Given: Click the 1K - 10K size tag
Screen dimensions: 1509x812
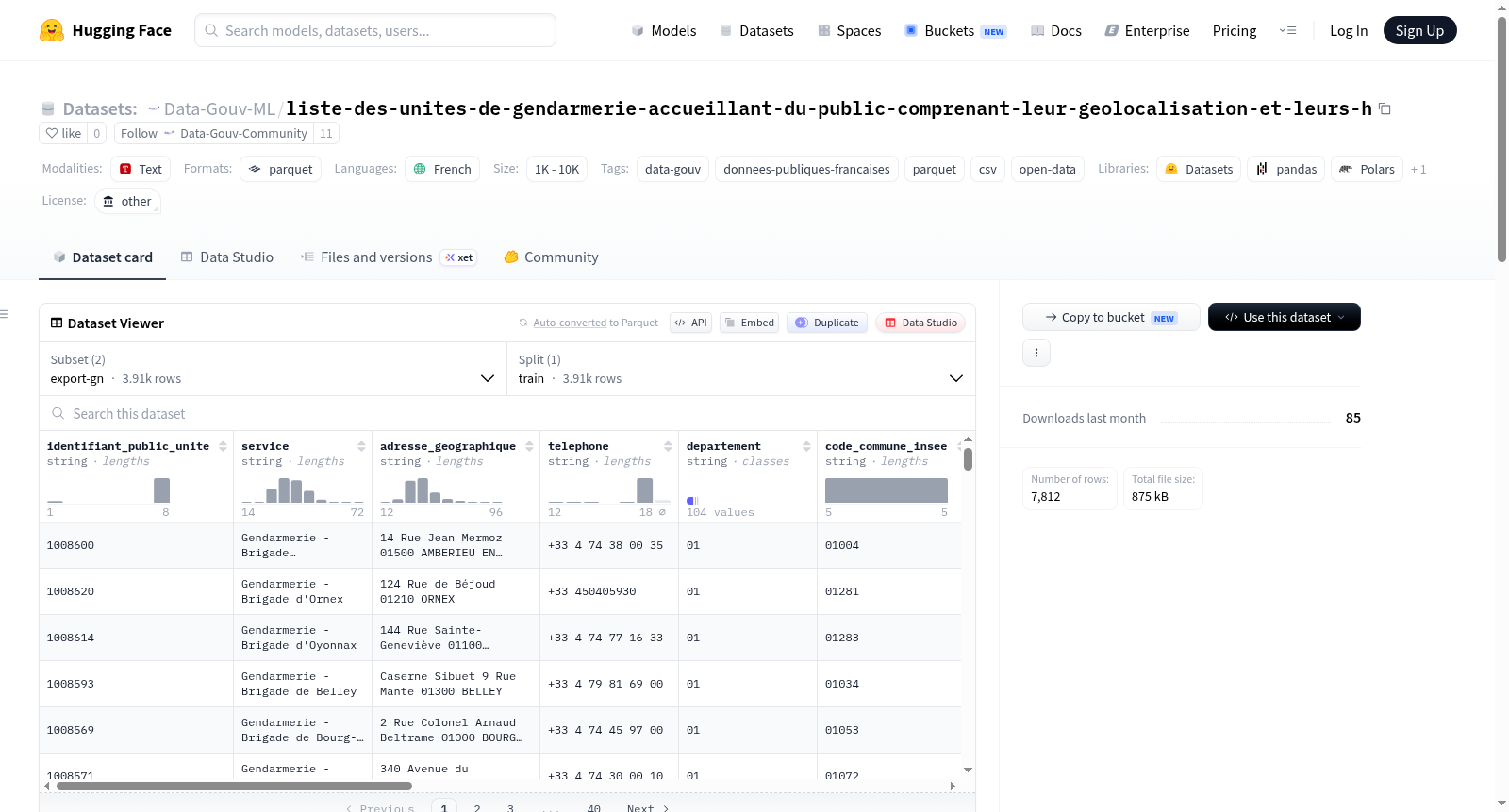Looking at the screenshot, I should [x=556, y=169].
